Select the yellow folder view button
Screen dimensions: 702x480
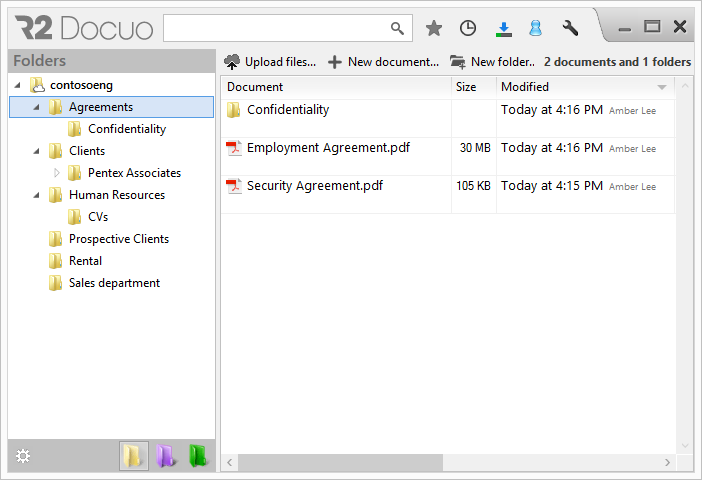(133, 456)
